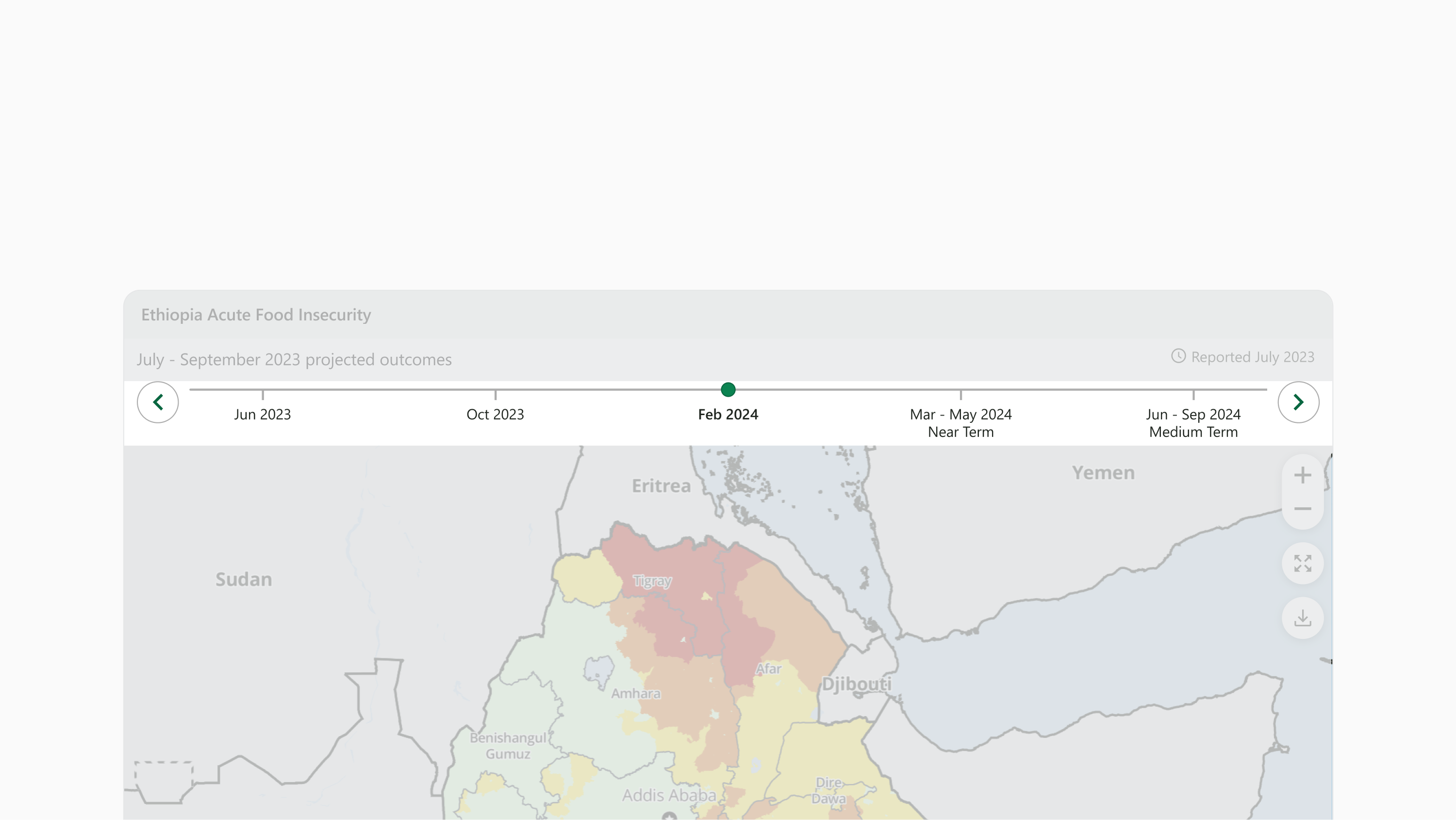Click Ethiopia Acute Food Insecurity title
The image size is (1456, 820).
(x=256, y=315)
